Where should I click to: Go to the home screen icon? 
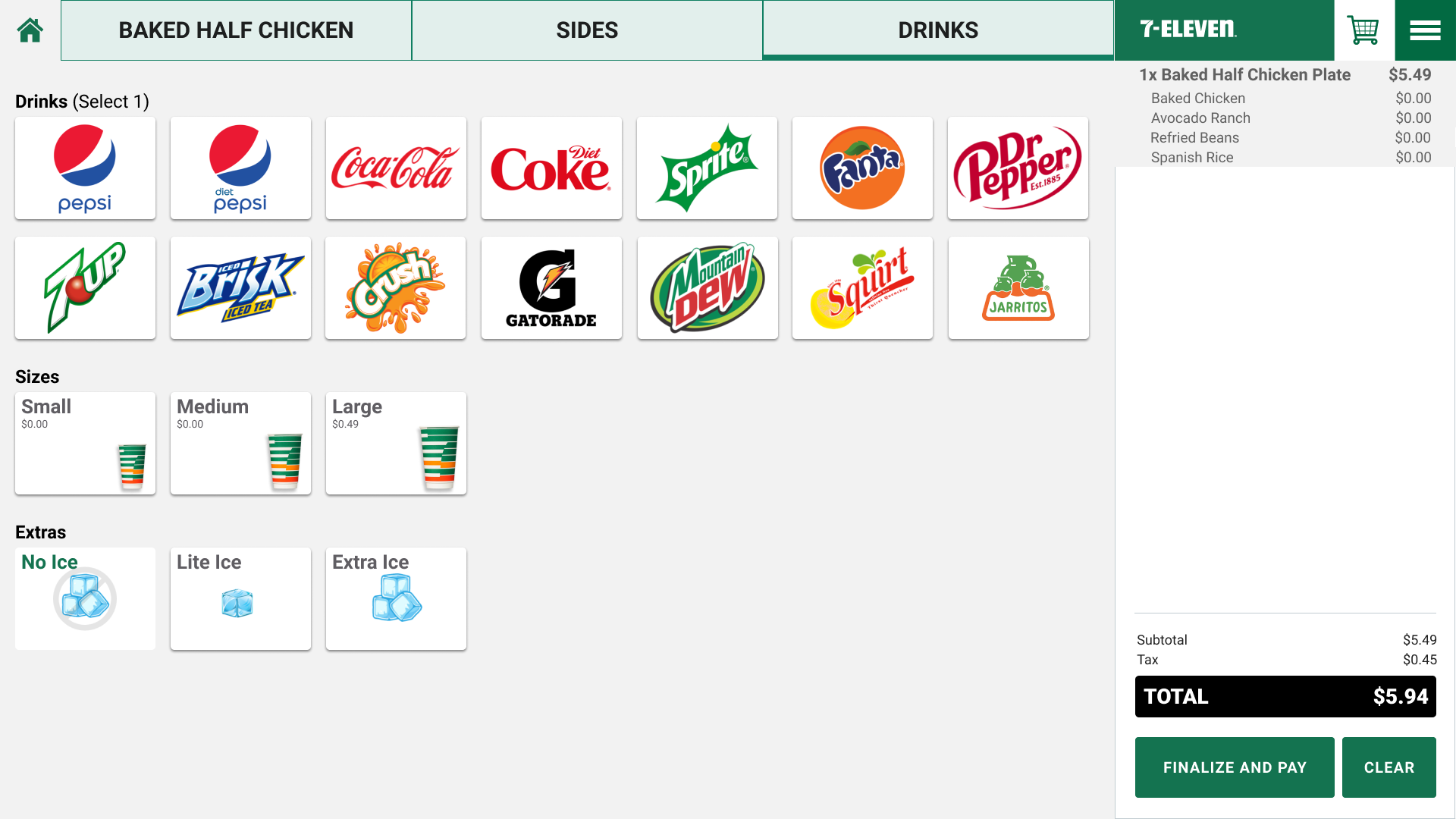(30, 30)
